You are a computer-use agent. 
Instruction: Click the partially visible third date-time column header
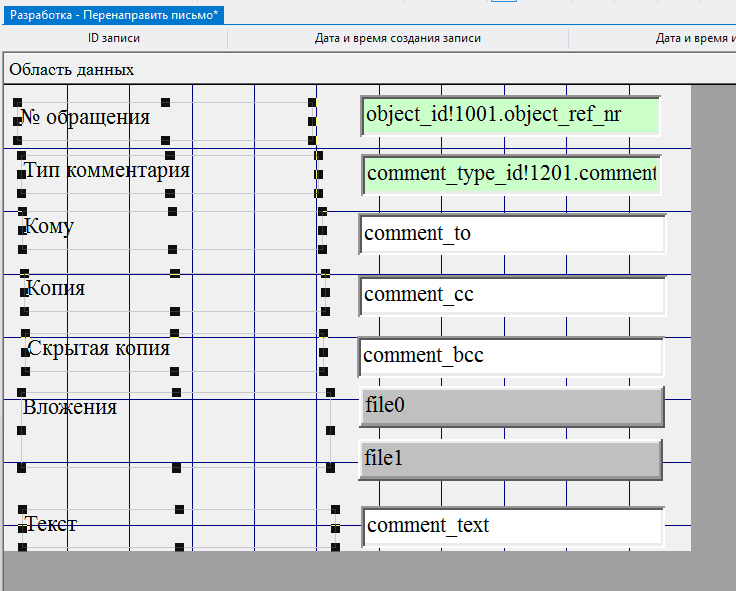pos(696,39)
